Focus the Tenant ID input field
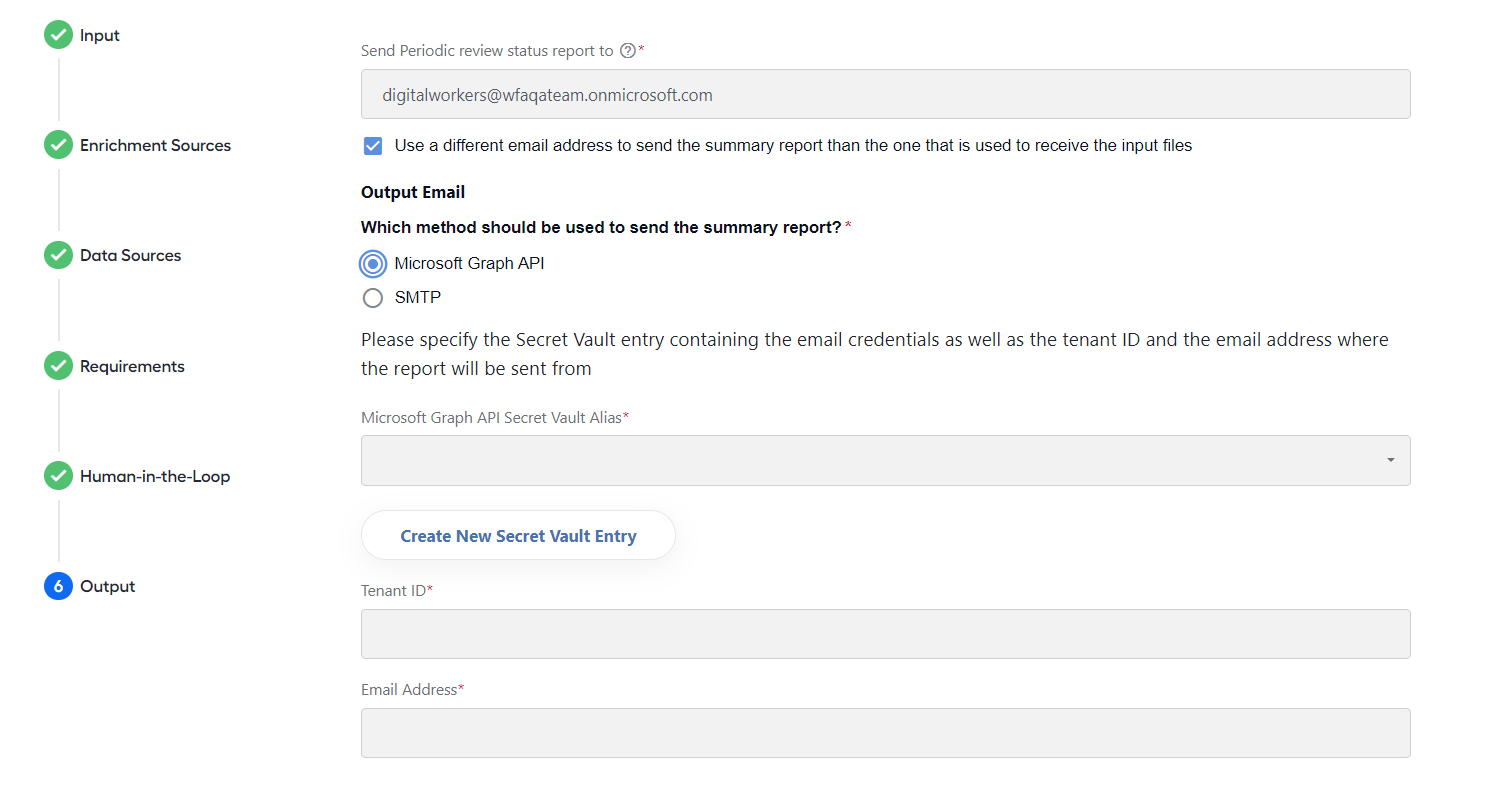 click(885, 634)
